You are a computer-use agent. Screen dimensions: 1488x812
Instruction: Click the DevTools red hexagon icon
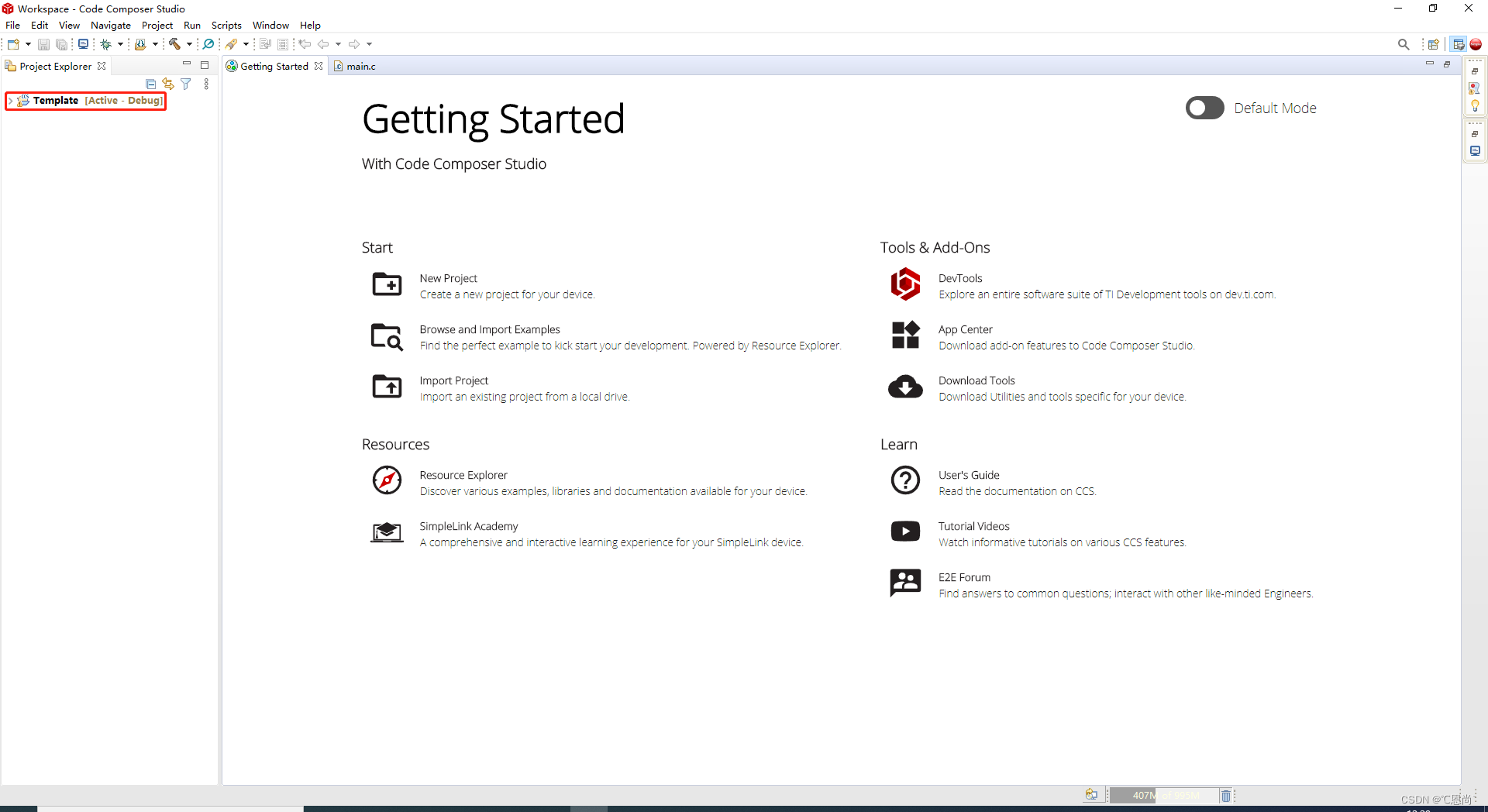(905, 284)
